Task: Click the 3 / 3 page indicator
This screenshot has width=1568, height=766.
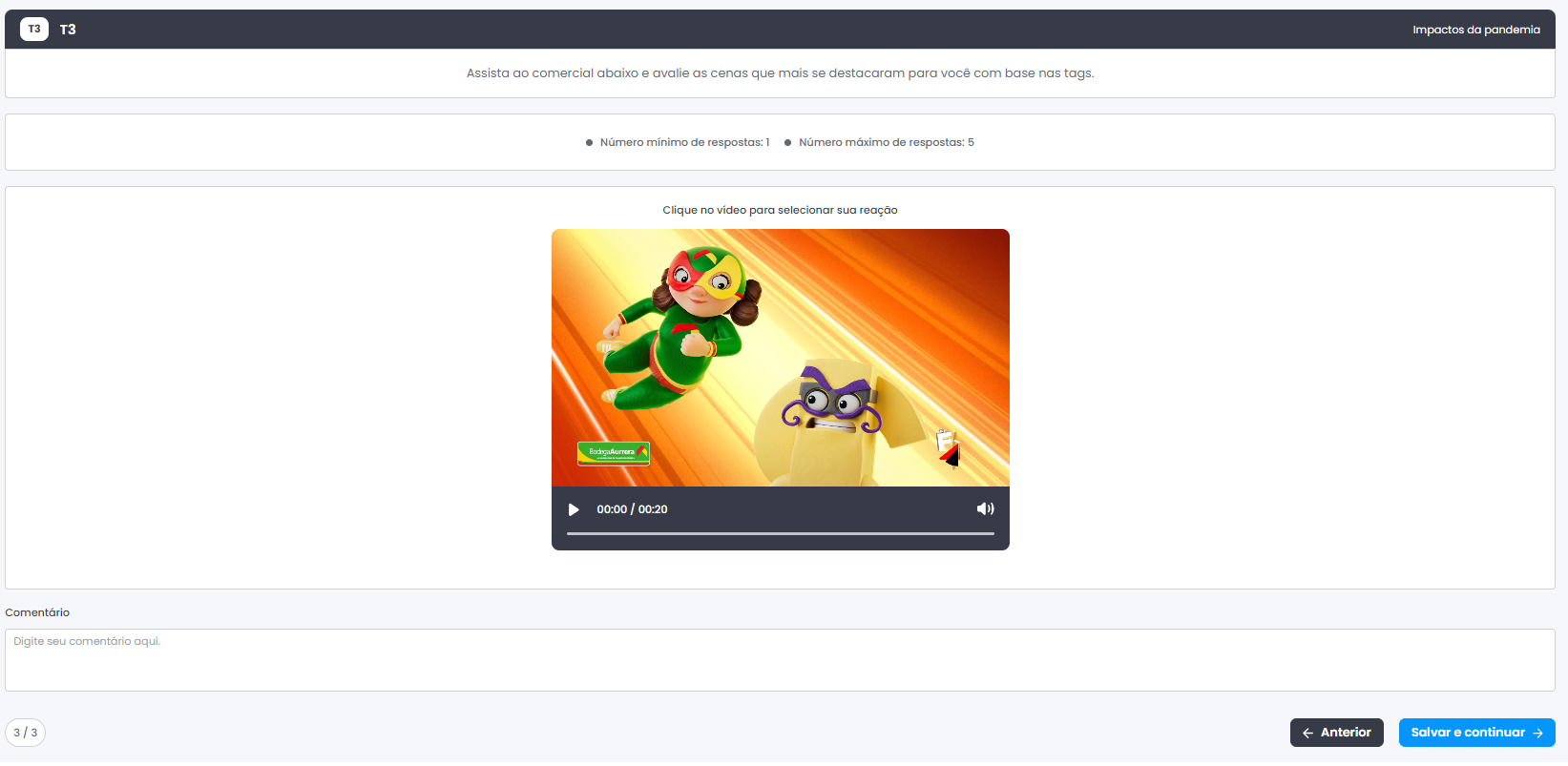Action: (26, 733)
